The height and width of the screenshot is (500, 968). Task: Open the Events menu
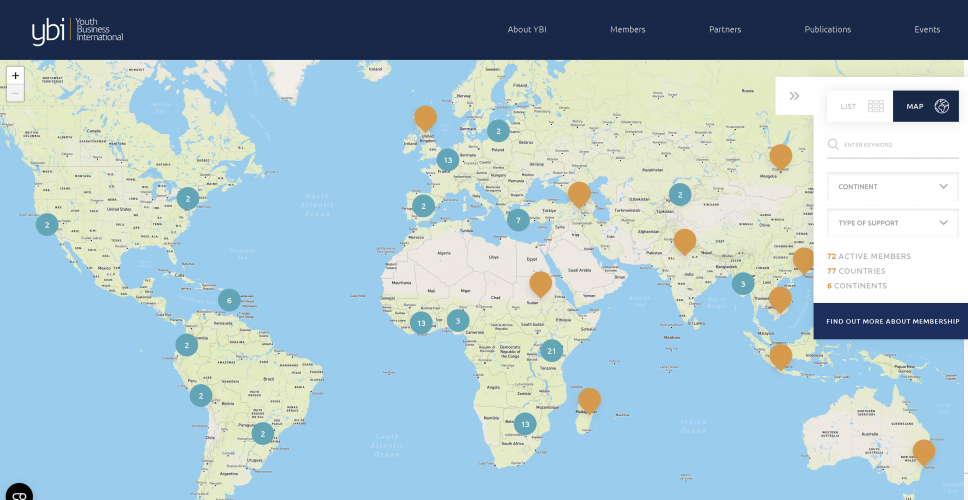tap(927, 30)
